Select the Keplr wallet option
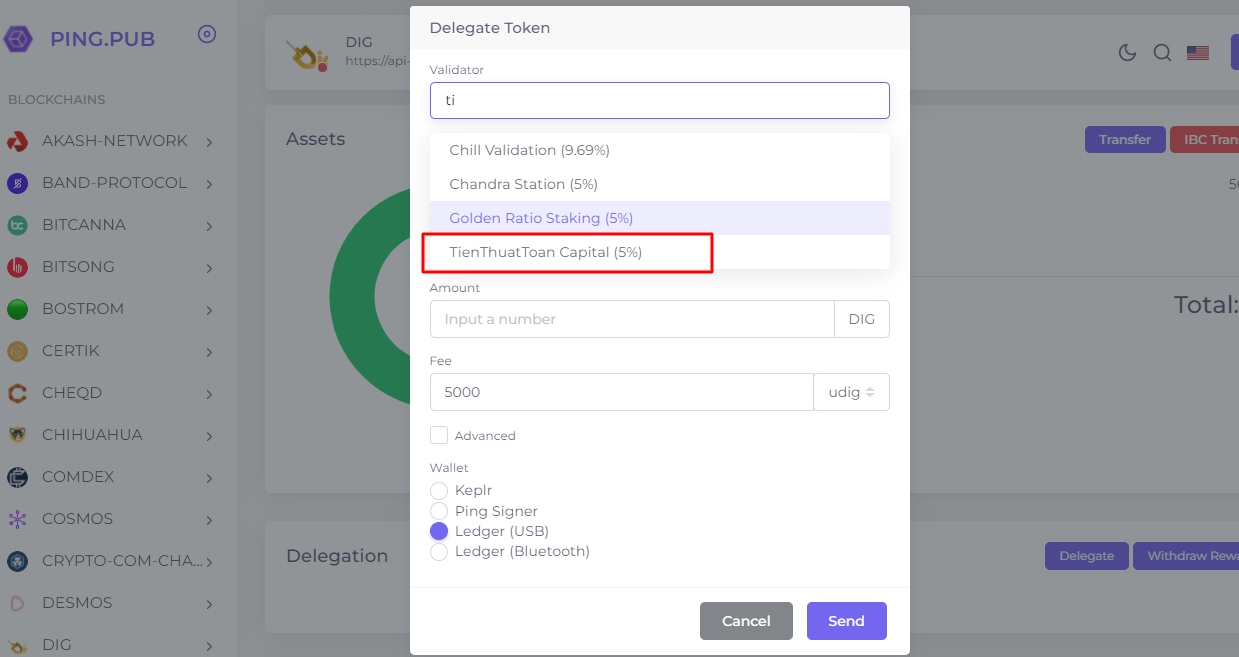The image size is (1239, 657). (439, 490)
